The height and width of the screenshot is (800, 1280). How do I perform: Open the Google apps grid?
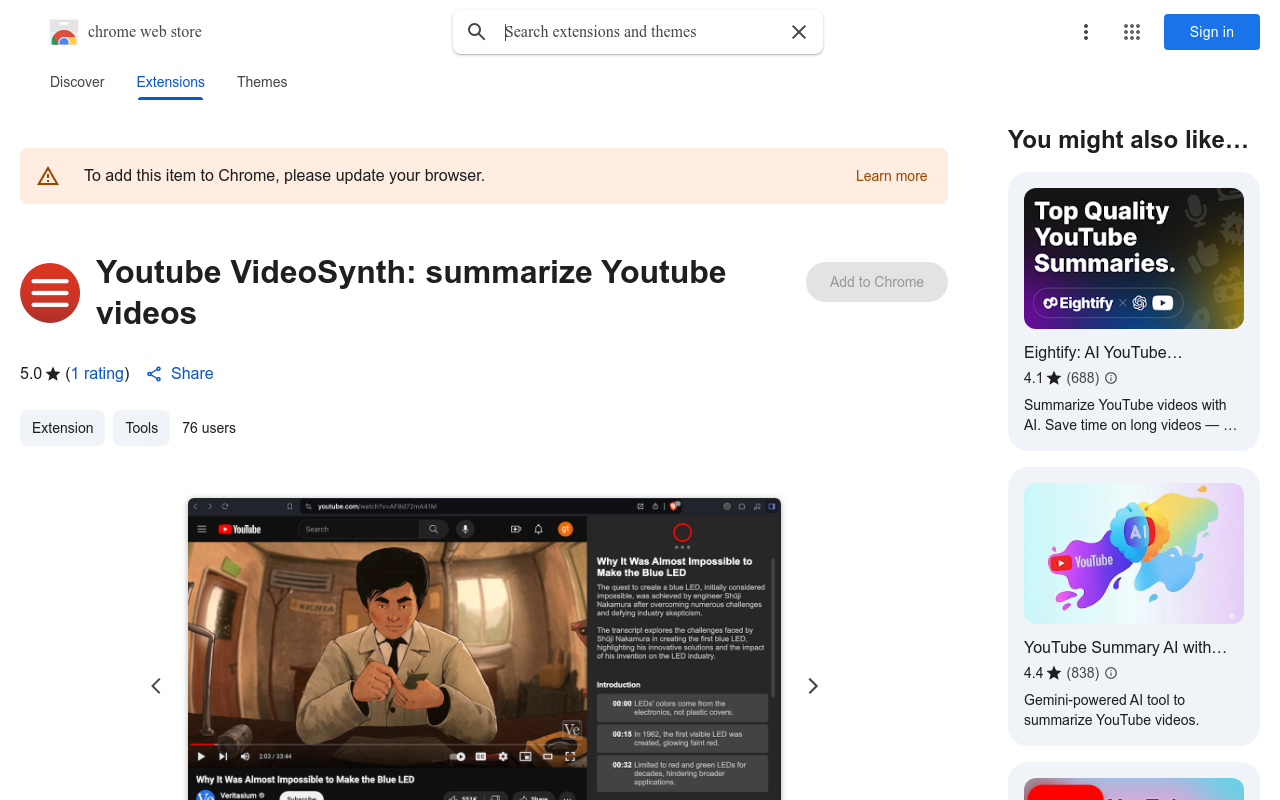point(1132,32)
